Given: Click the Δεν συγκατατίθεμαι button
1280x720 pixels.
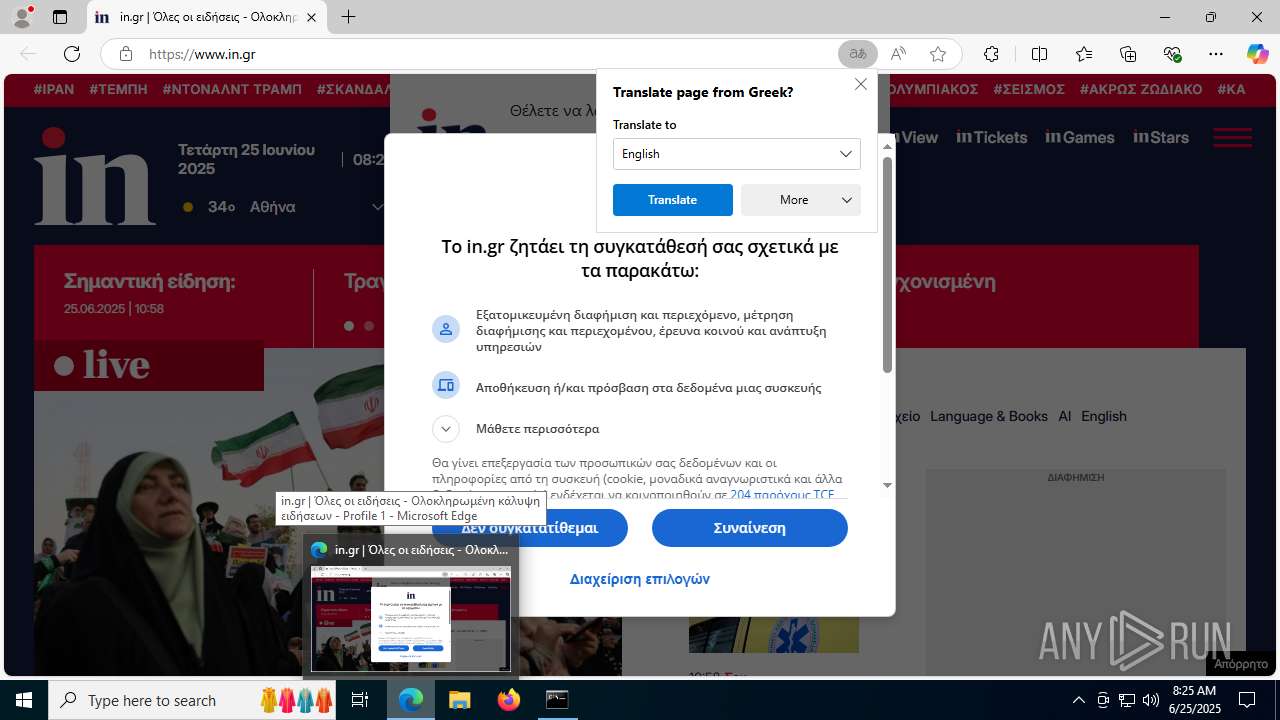Looking at the screenshot, I should tap(530, 528).
